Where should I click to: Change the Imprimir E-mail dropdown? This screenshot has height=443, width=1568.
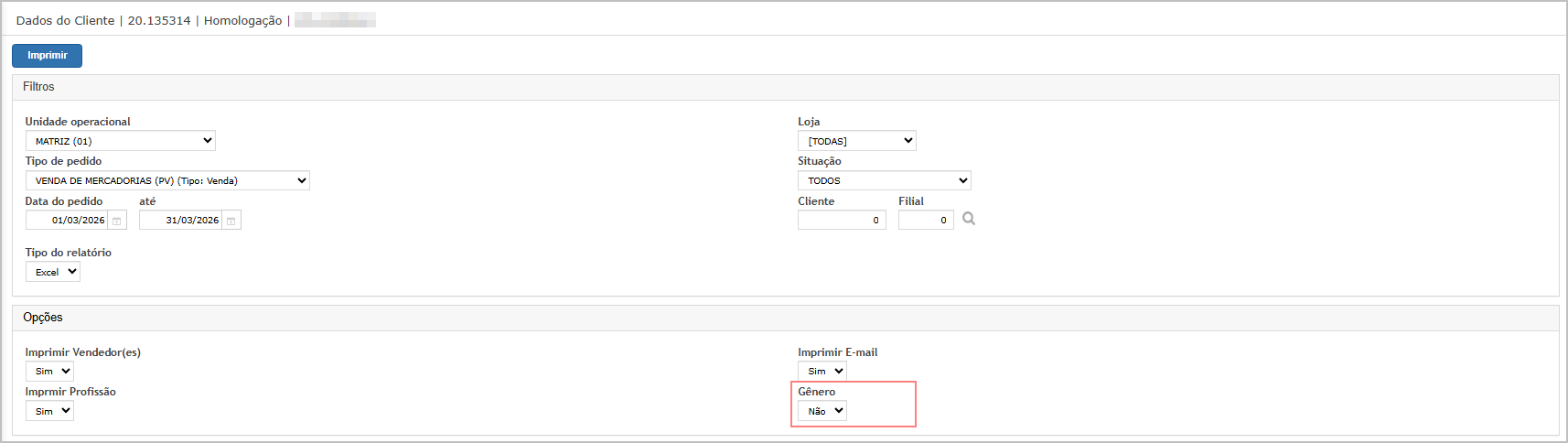coord(822,372)
